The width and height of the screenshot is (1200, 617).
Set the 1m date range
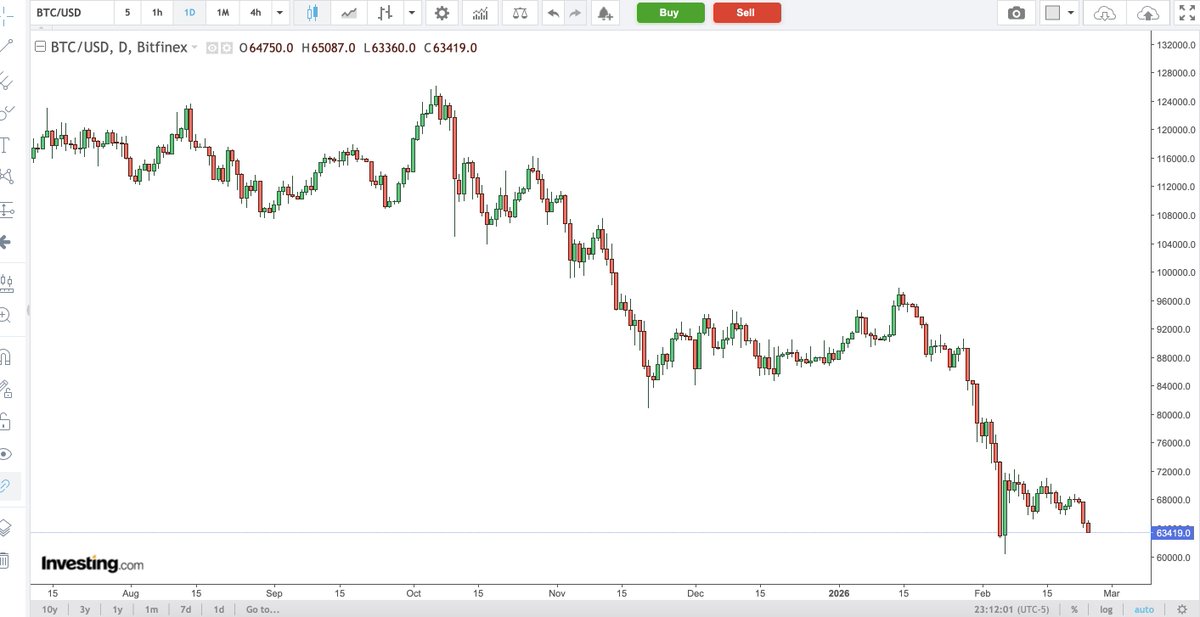coord(151,609)
